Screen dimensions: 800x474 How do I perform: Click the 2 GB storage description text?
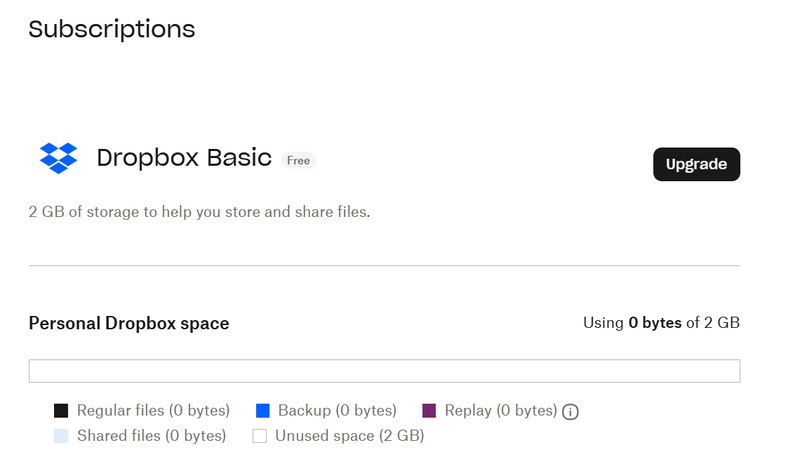pyautogui.click(x=199, y=212)
